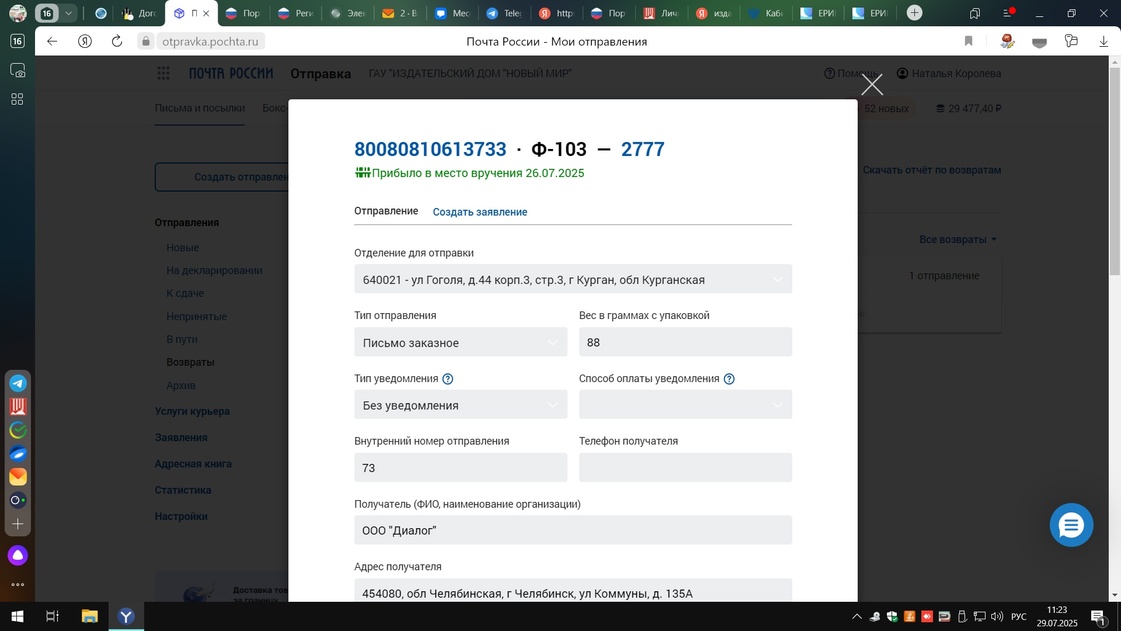Open Все возвраты filter dropdown
Screen dimensions: 1121x631
[957, 239]
